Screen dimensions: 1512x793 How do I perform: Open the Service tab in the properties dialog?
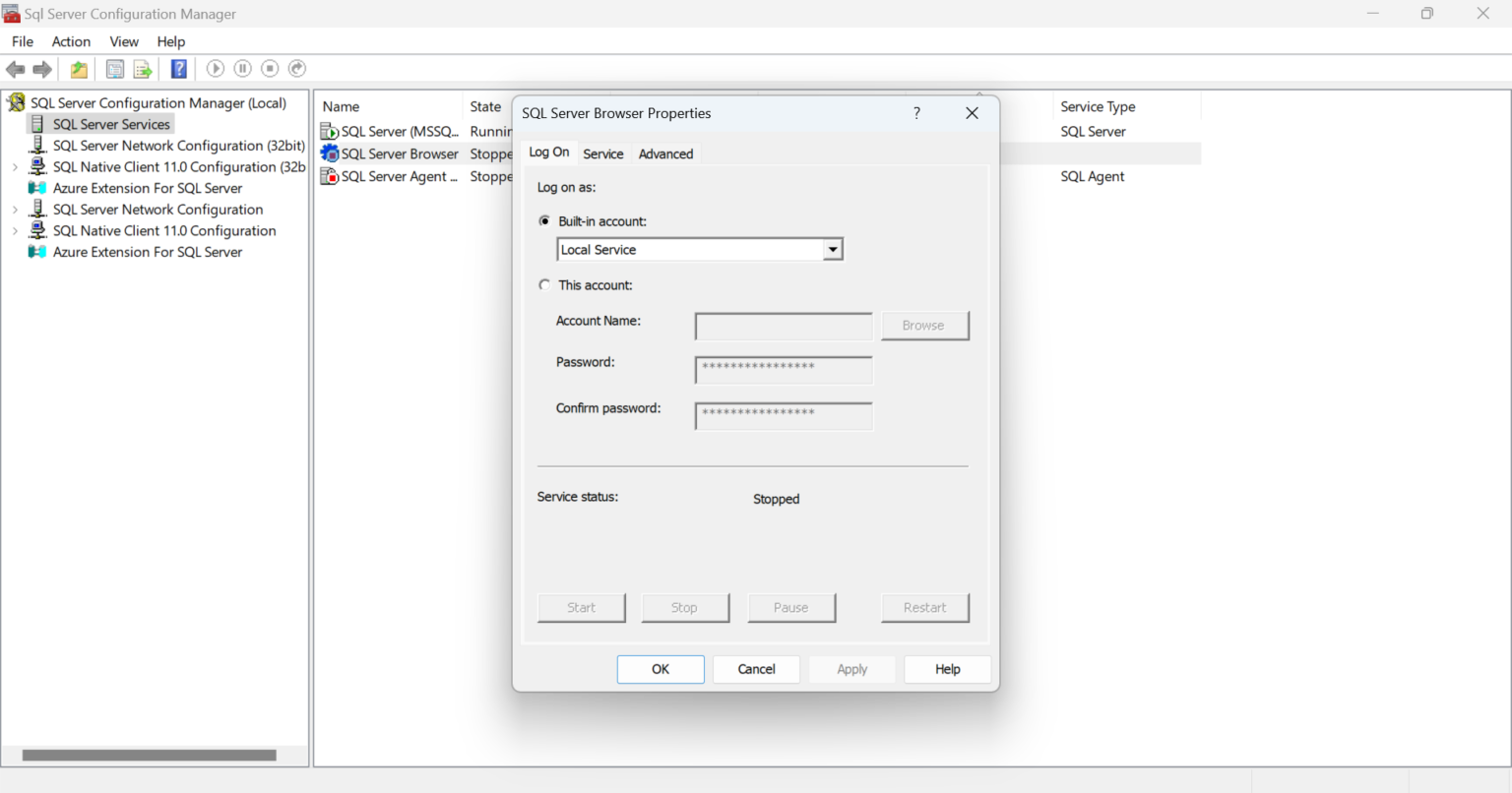pos(602,154)
